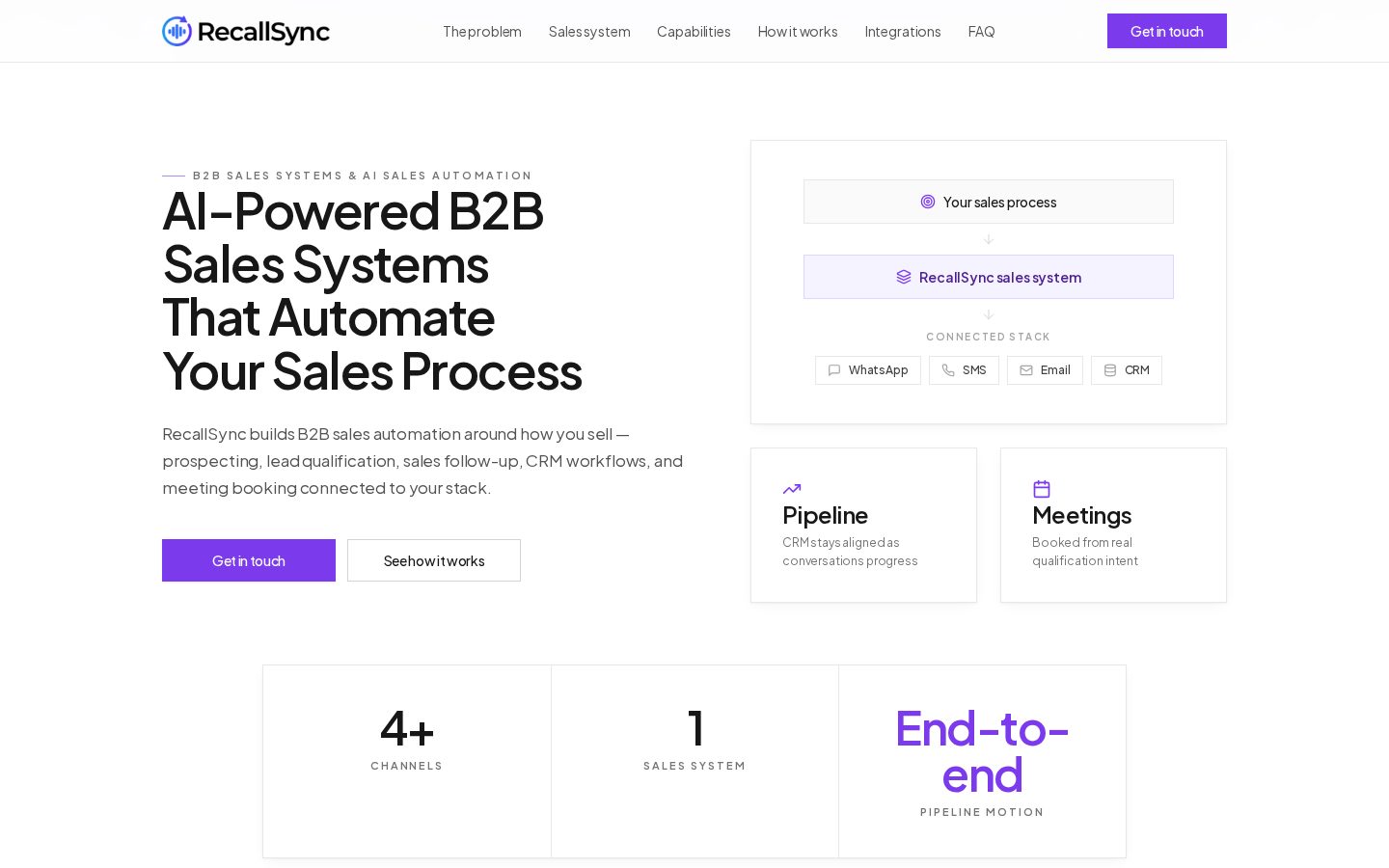Click the PIPELINE MOTION label
This screenshot has height=868, width=1389.
(x=982, y=812)
